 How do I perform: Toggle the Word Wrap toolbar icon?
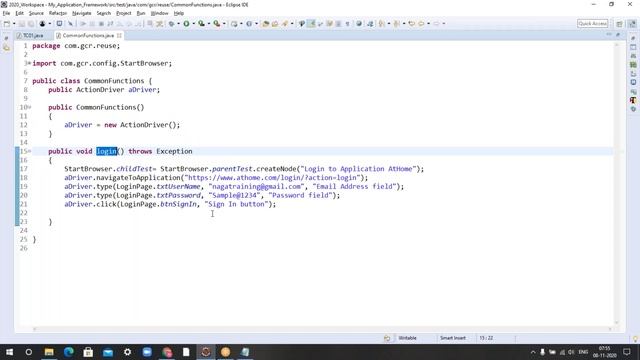[329, 24]
